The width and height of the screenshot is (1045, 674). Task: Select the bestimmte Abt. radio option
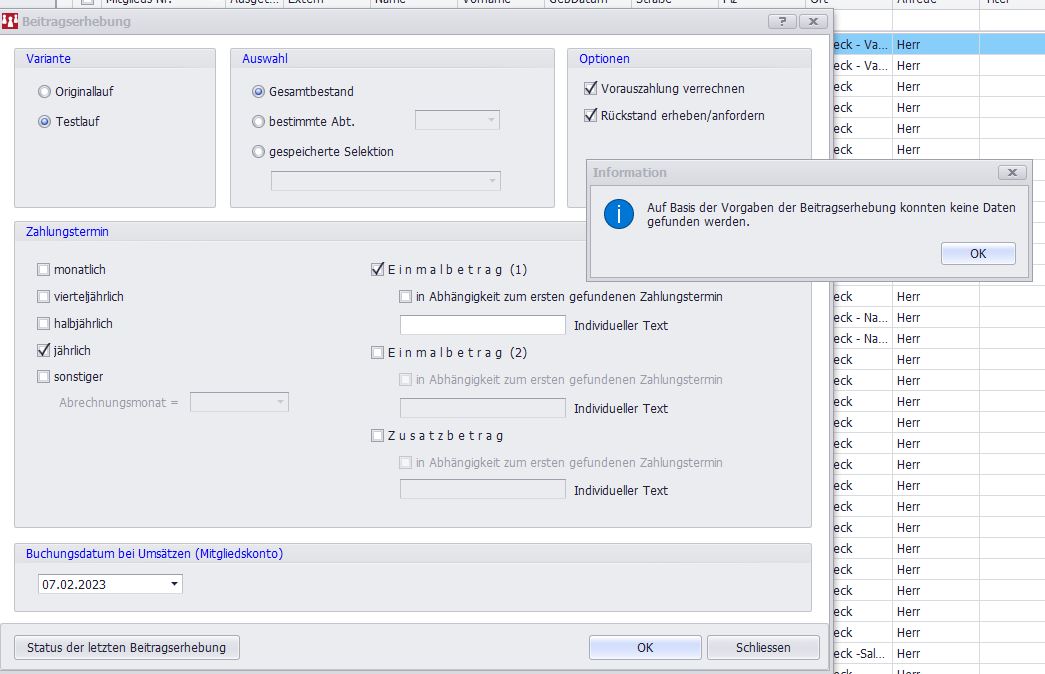[x=259, y=122]
